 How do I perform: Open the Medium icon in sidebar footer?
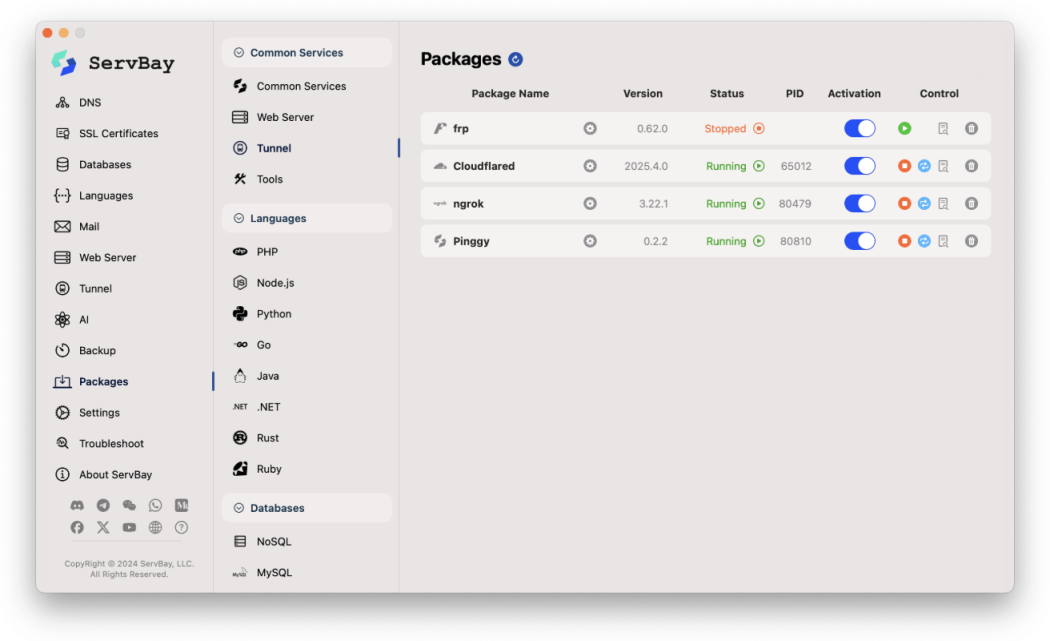coord(181,505)
